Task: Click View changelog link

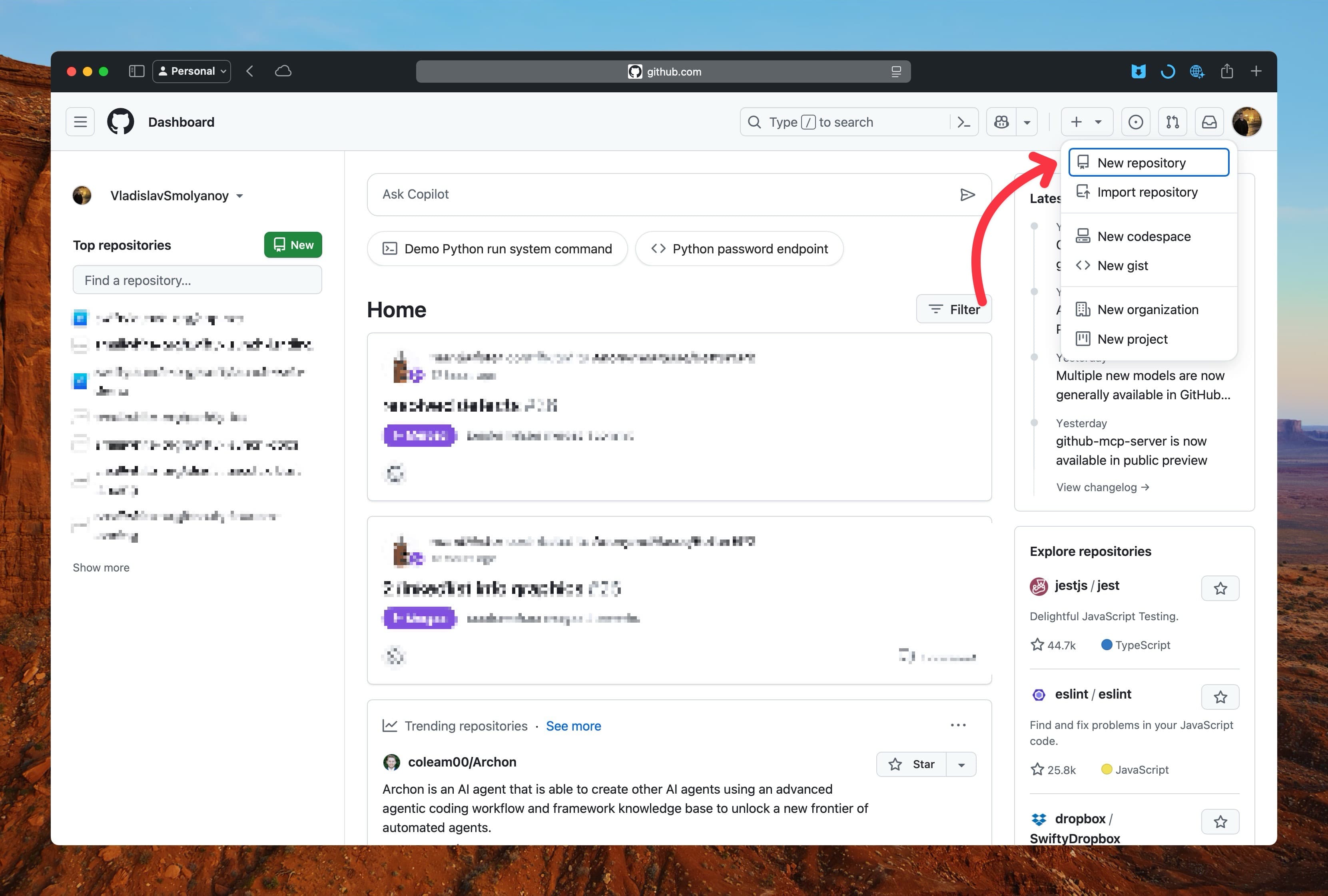Action: tap(1103, 487)
